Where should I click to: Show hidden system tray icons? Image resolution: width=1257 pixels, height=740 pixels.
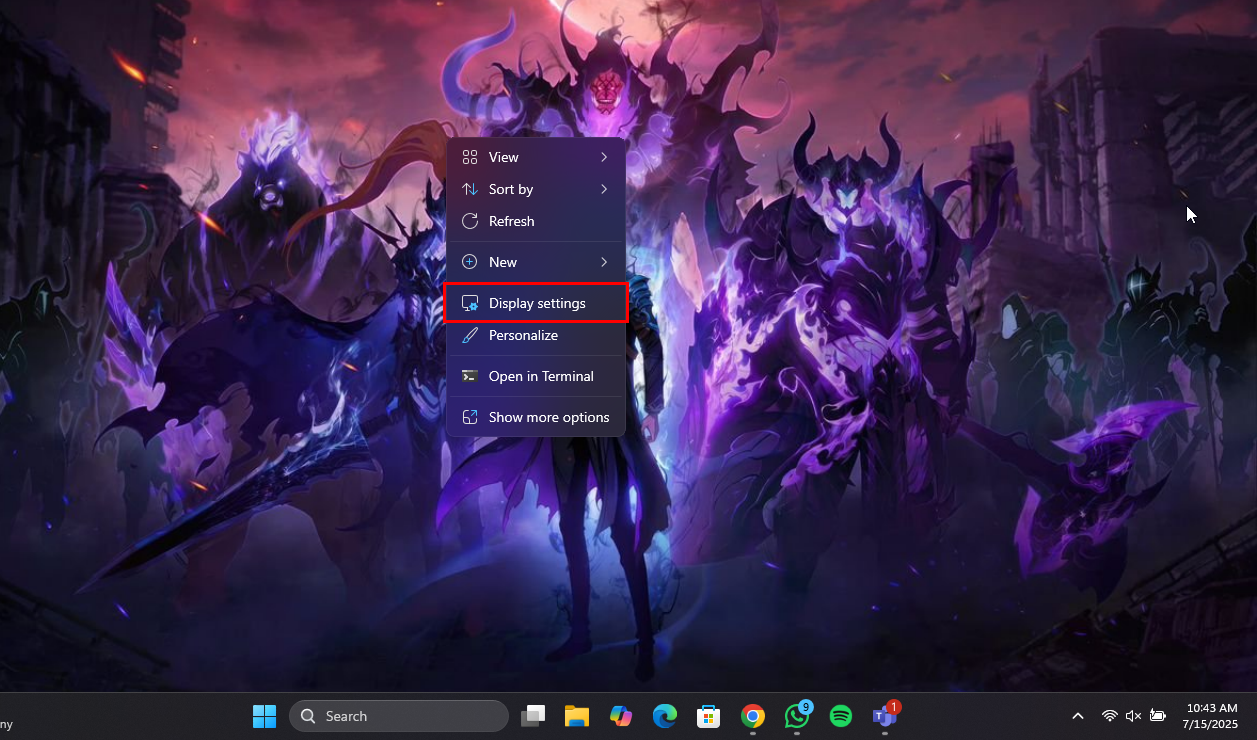1078,716
